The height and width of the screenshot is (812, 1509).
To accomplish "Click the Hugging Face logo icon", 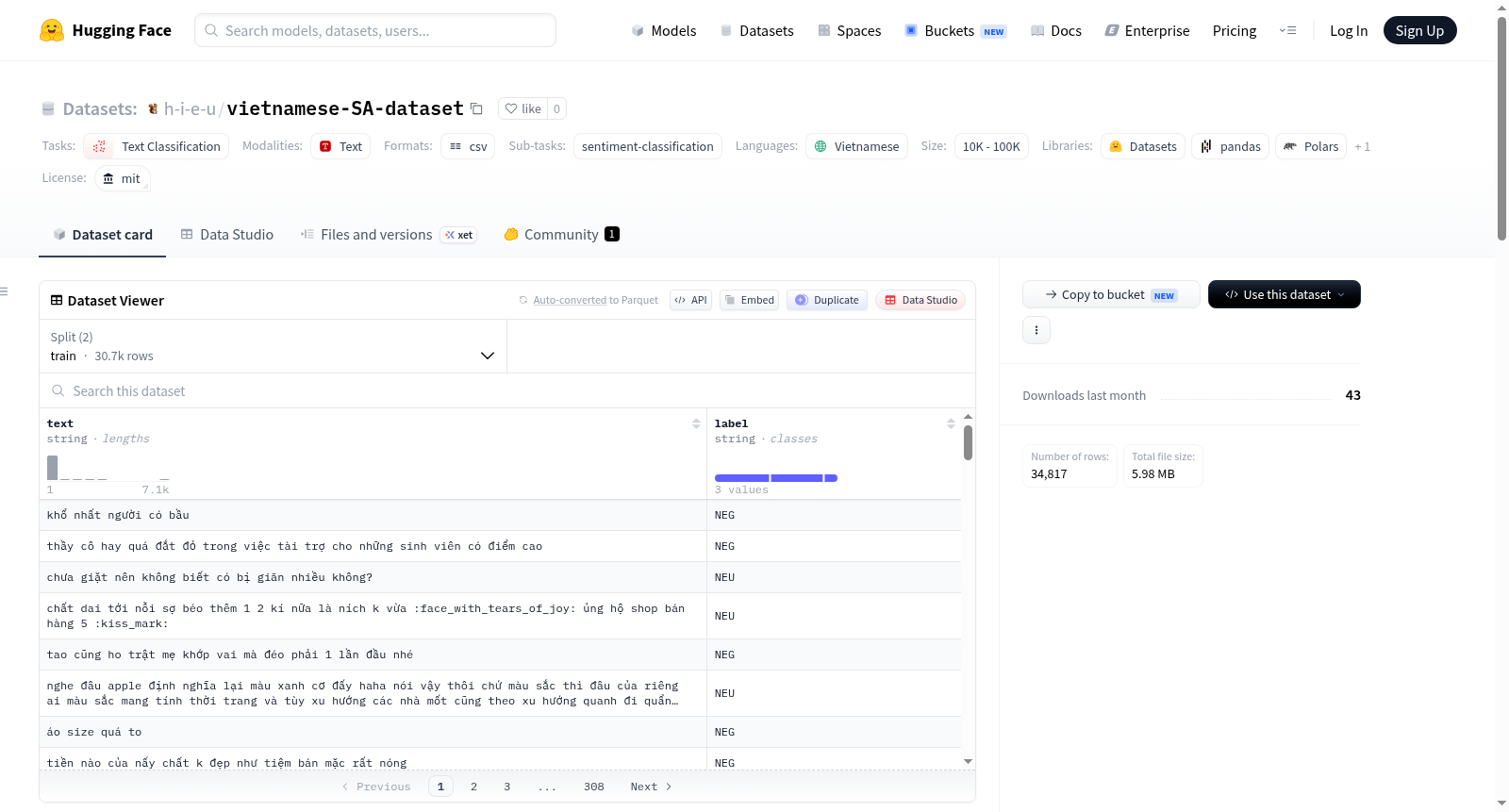I will pos(52,30).
